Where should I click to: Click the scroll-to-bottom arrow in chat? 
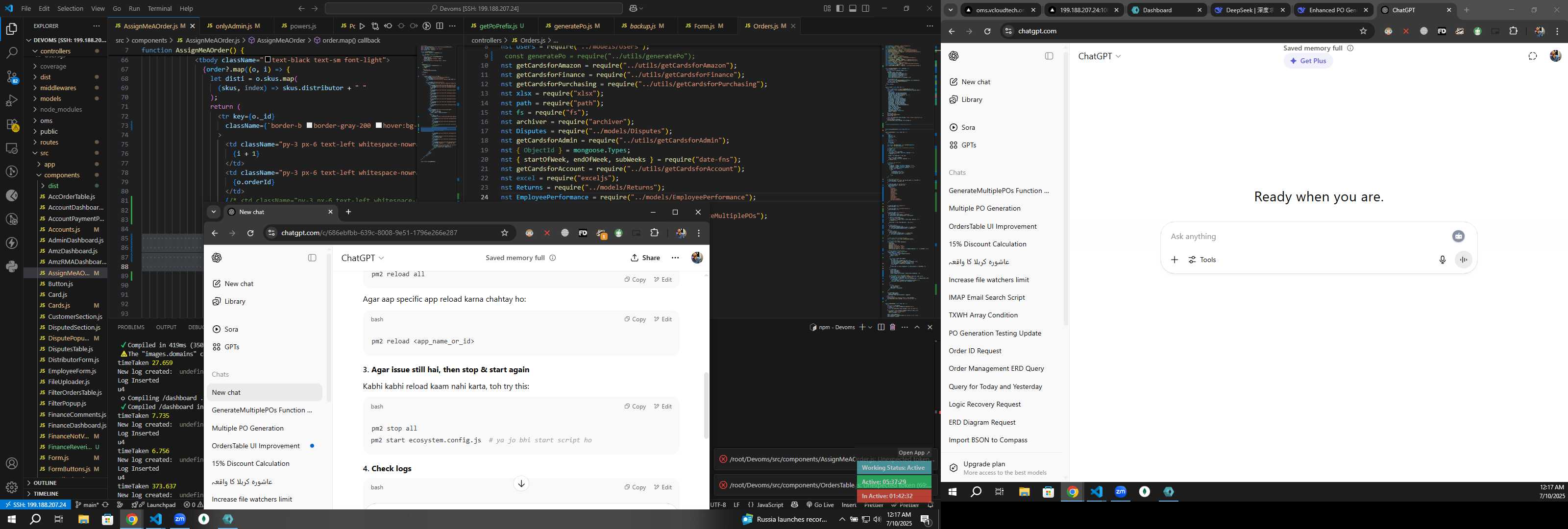coord(521,484)
